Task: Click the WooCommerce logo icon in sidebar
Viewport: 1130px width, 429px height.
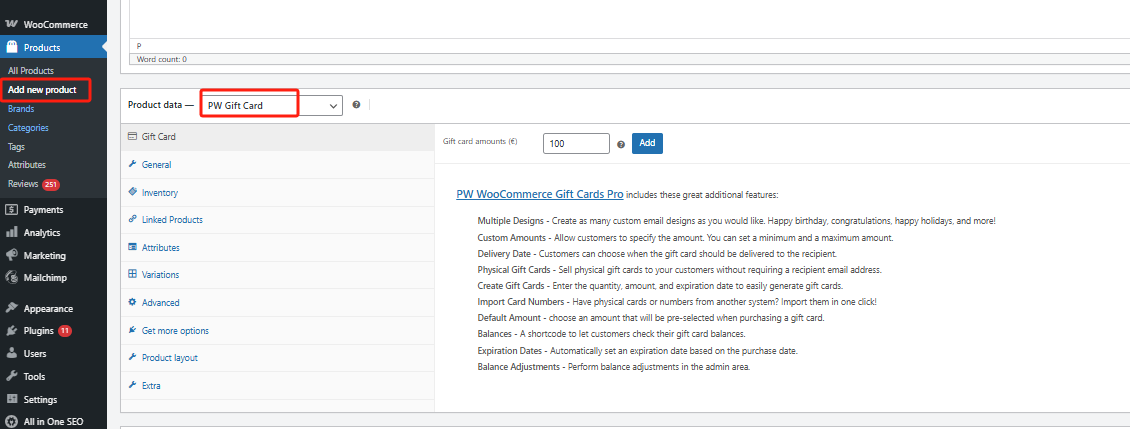Action: [x=11, y=23]
